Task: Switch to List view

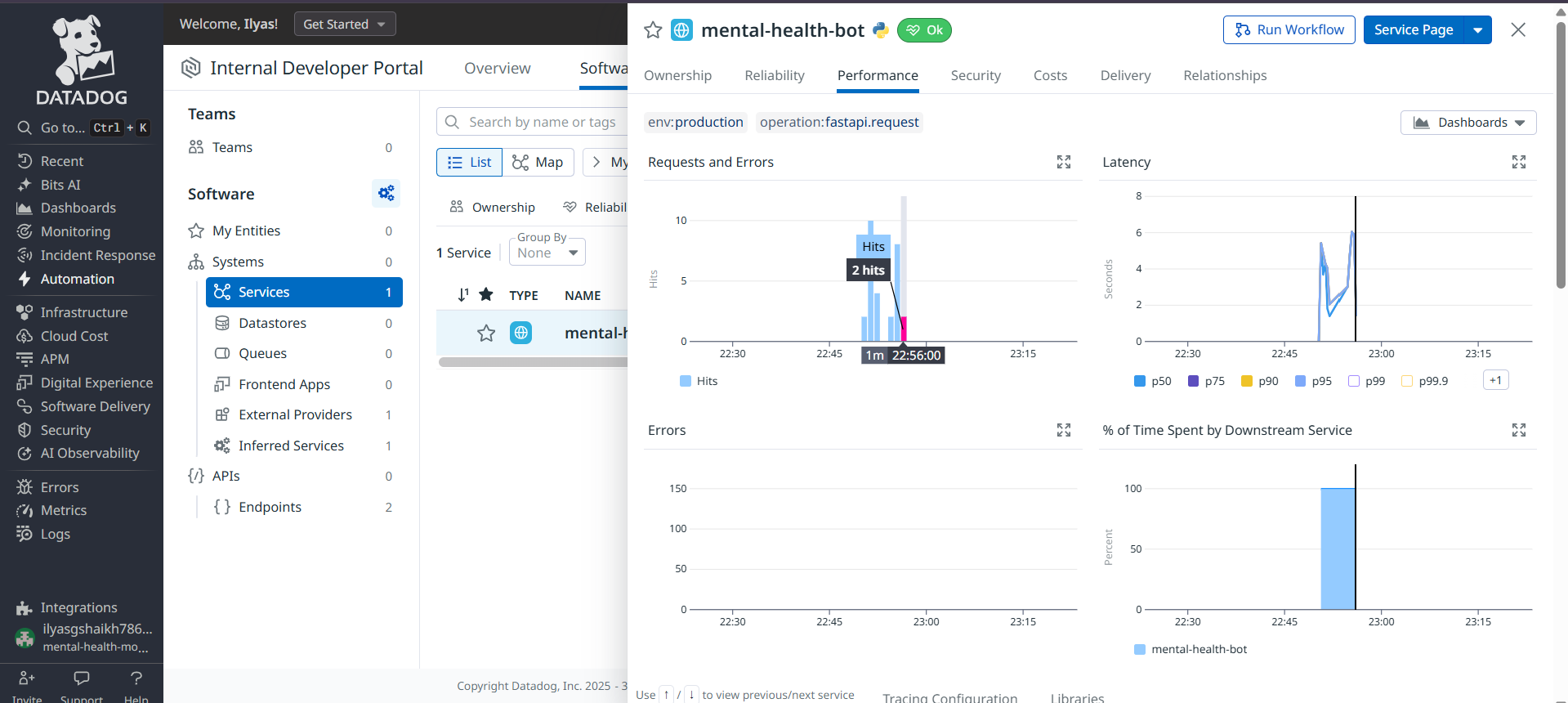Action: click(x=470, y=162)
